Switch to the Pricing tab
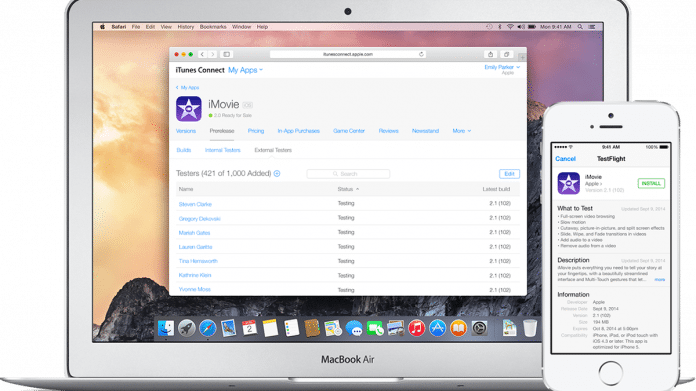This screenshot has width=696, height=391. (x=256, y=131)
